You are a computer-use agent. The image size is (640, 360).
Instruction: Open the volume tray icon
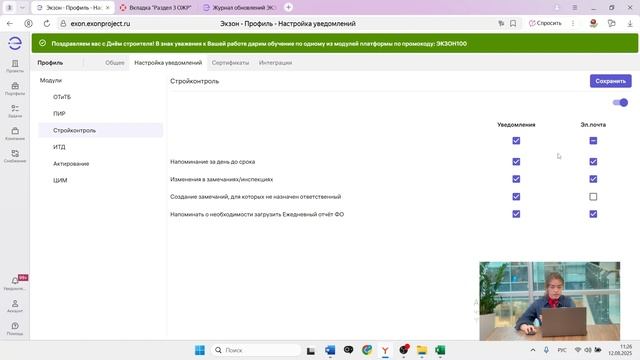point(588,350)
